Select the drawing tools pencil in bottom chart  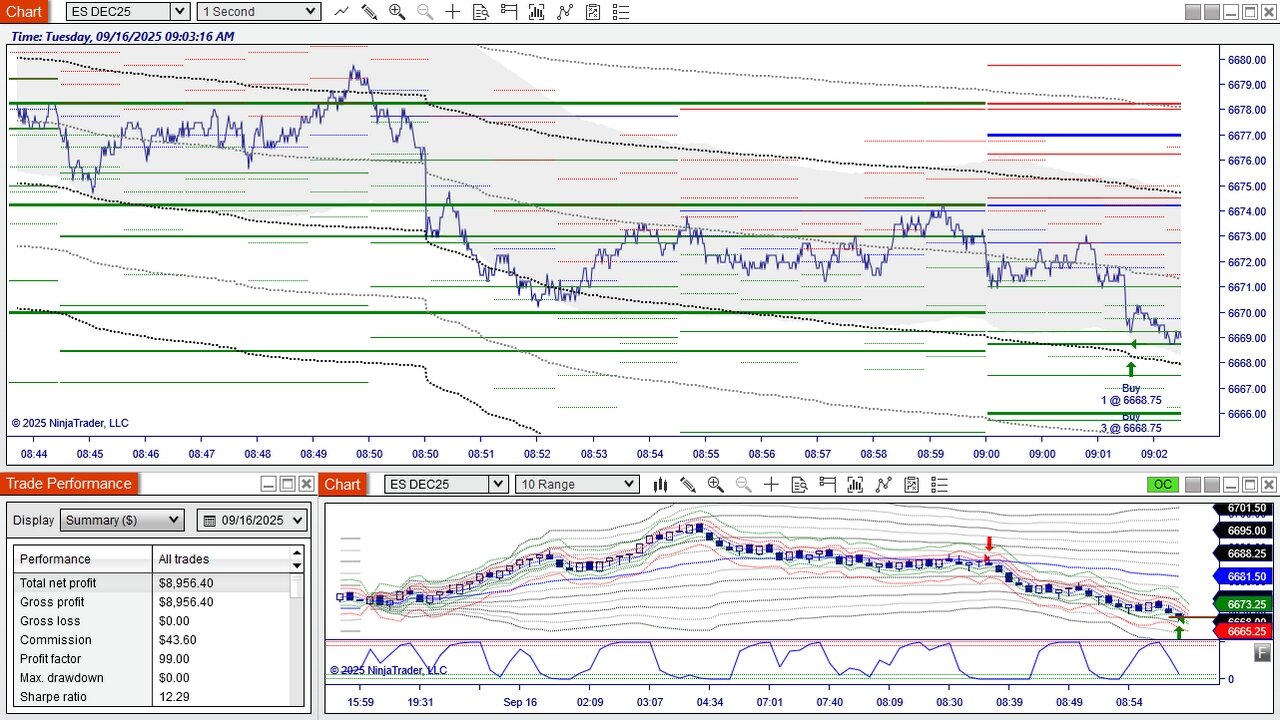point(688,485)
